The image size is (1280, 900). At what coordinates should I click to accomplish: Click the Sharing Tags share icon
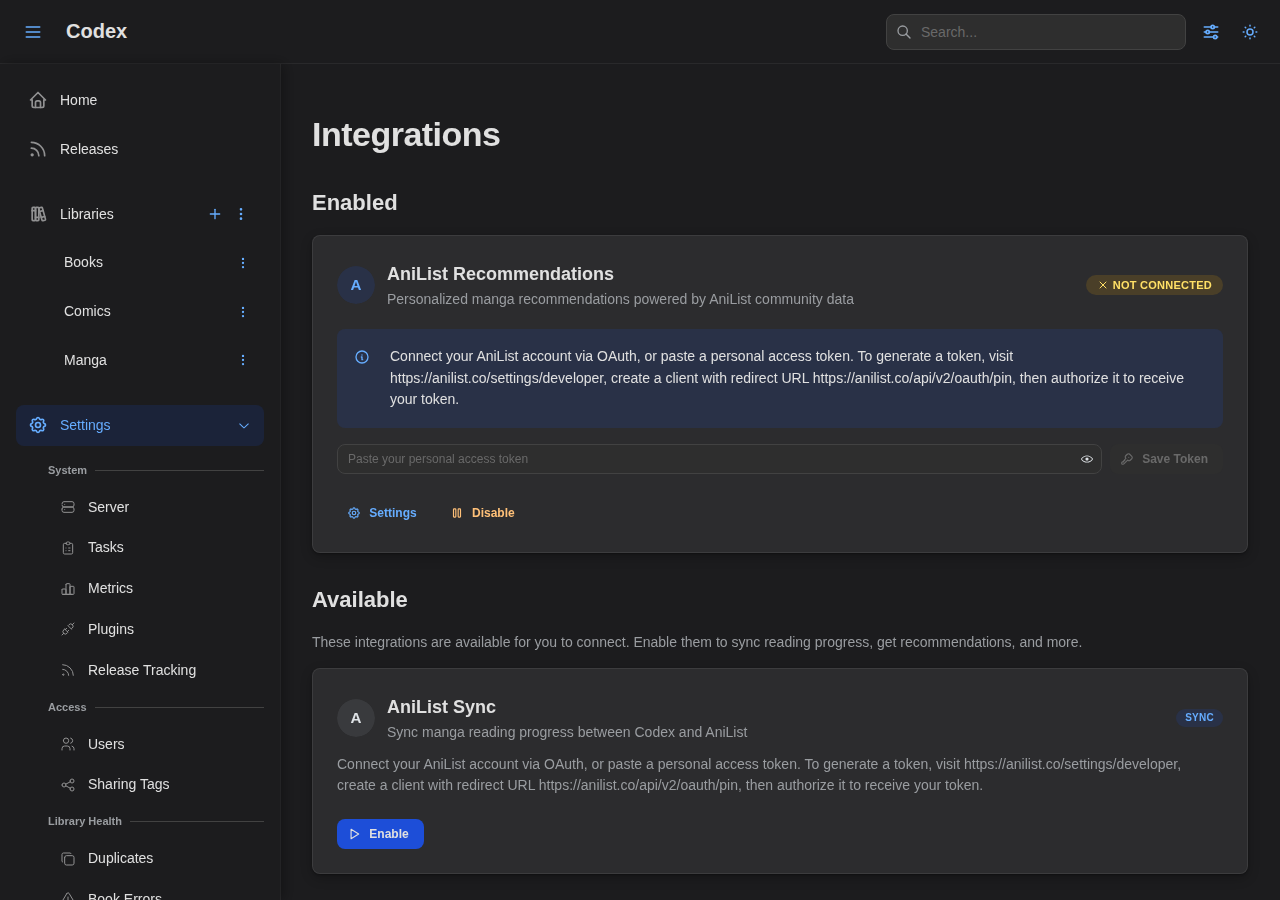68,785
